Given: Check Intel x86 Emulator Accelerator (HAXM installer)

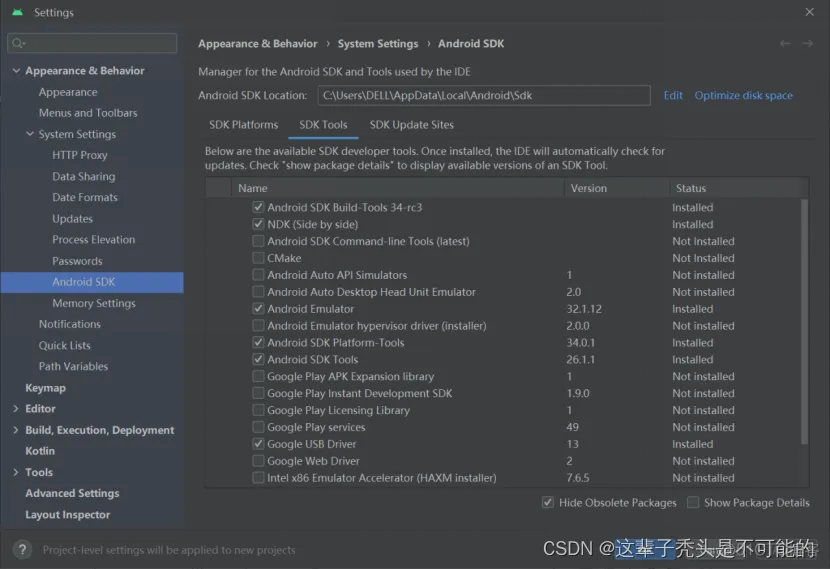Looking at the screenshot, I should point(258,477).
